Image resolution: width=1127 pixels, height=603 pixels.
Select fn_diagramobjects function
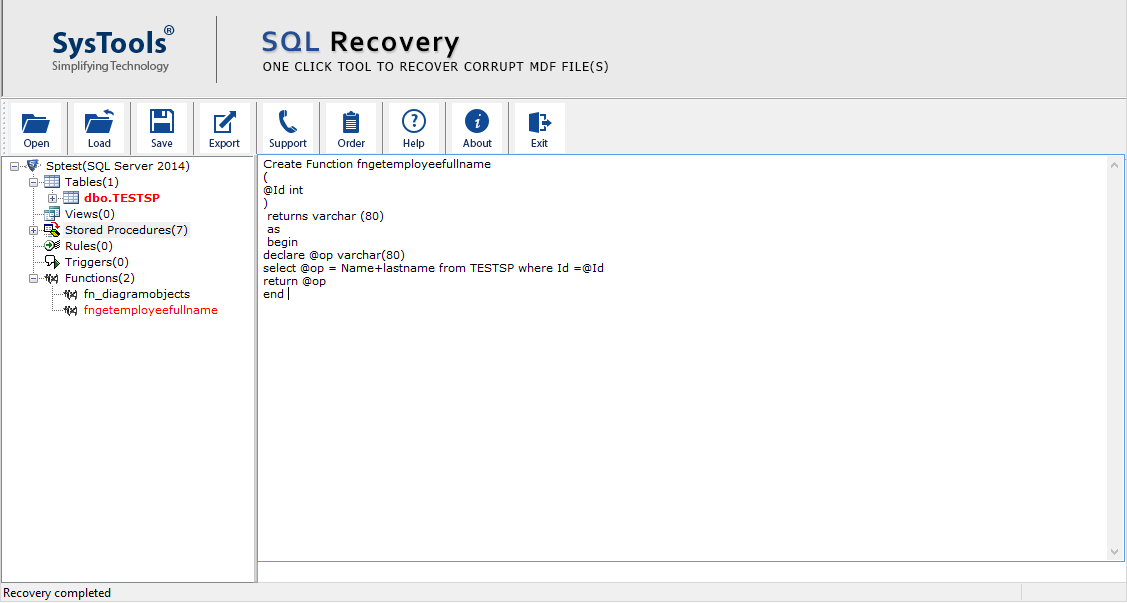[x=137, y=294]
